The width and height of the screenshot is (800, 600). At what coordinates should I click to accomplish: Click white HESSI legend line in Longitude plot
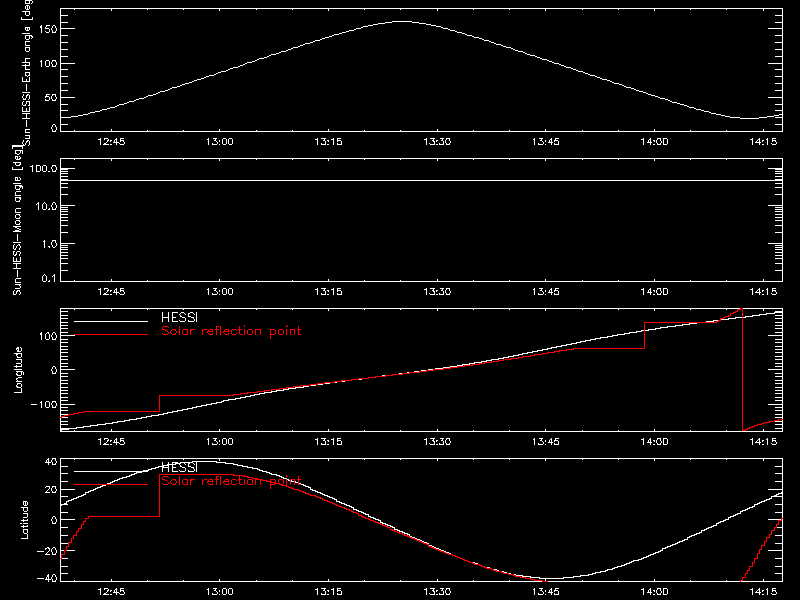tap(111, 321)
